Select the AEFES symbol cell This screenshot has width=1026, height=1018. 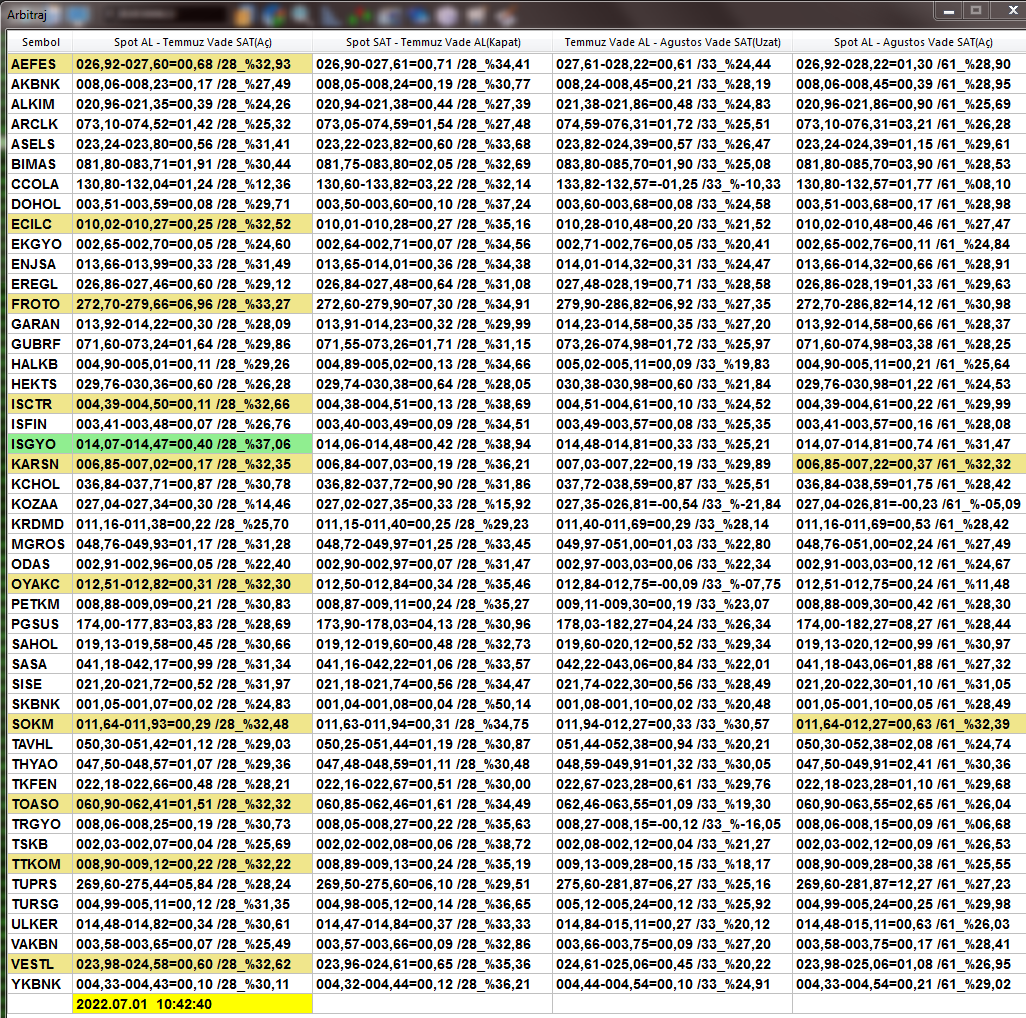tap(40, 64)
